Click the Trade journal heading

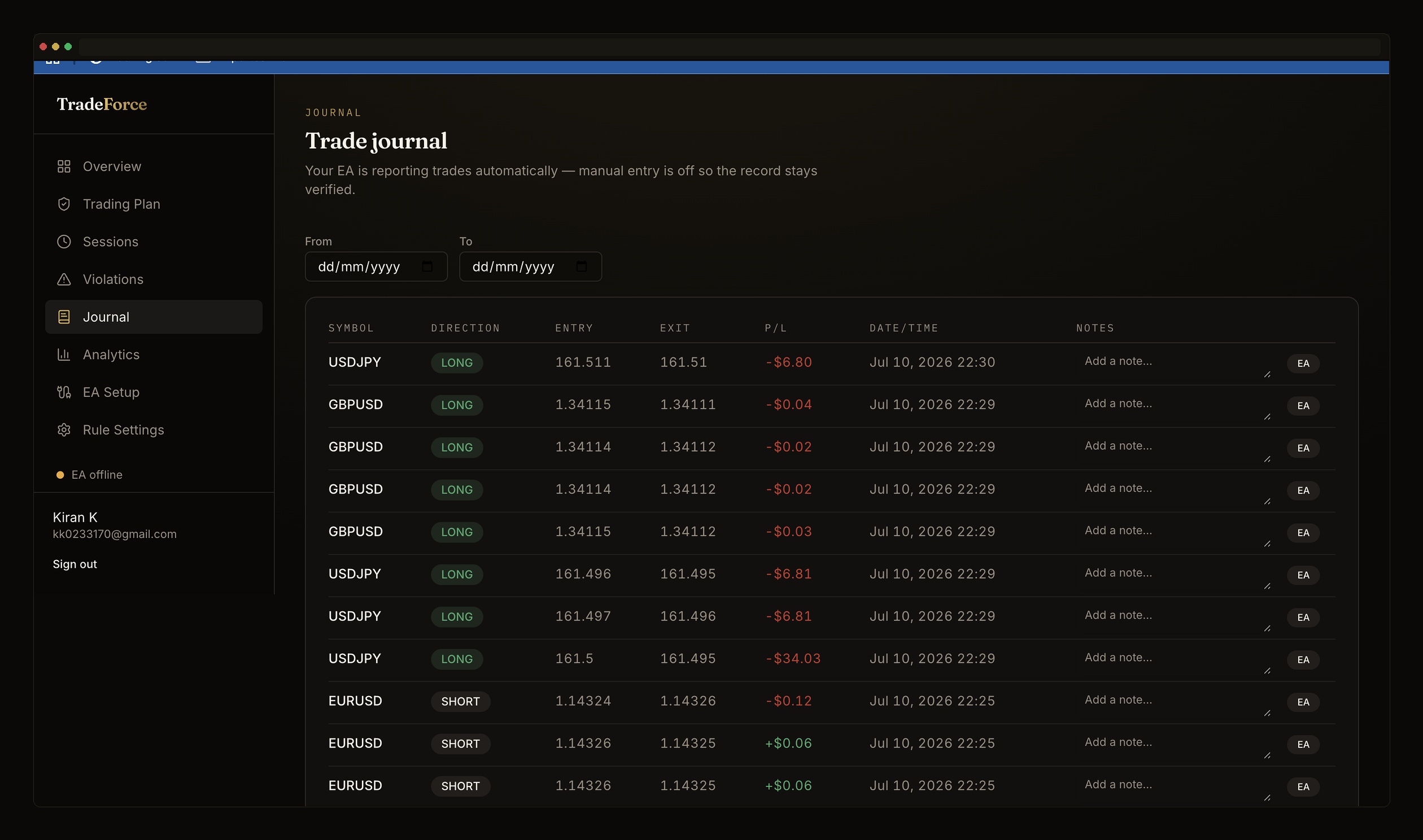(x=376, y=141)
